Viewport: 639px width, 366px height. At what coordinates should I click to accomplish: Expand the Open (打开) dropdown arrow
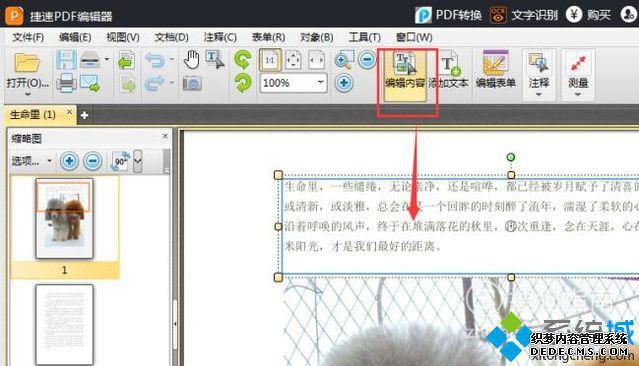(x=28, y=95)
